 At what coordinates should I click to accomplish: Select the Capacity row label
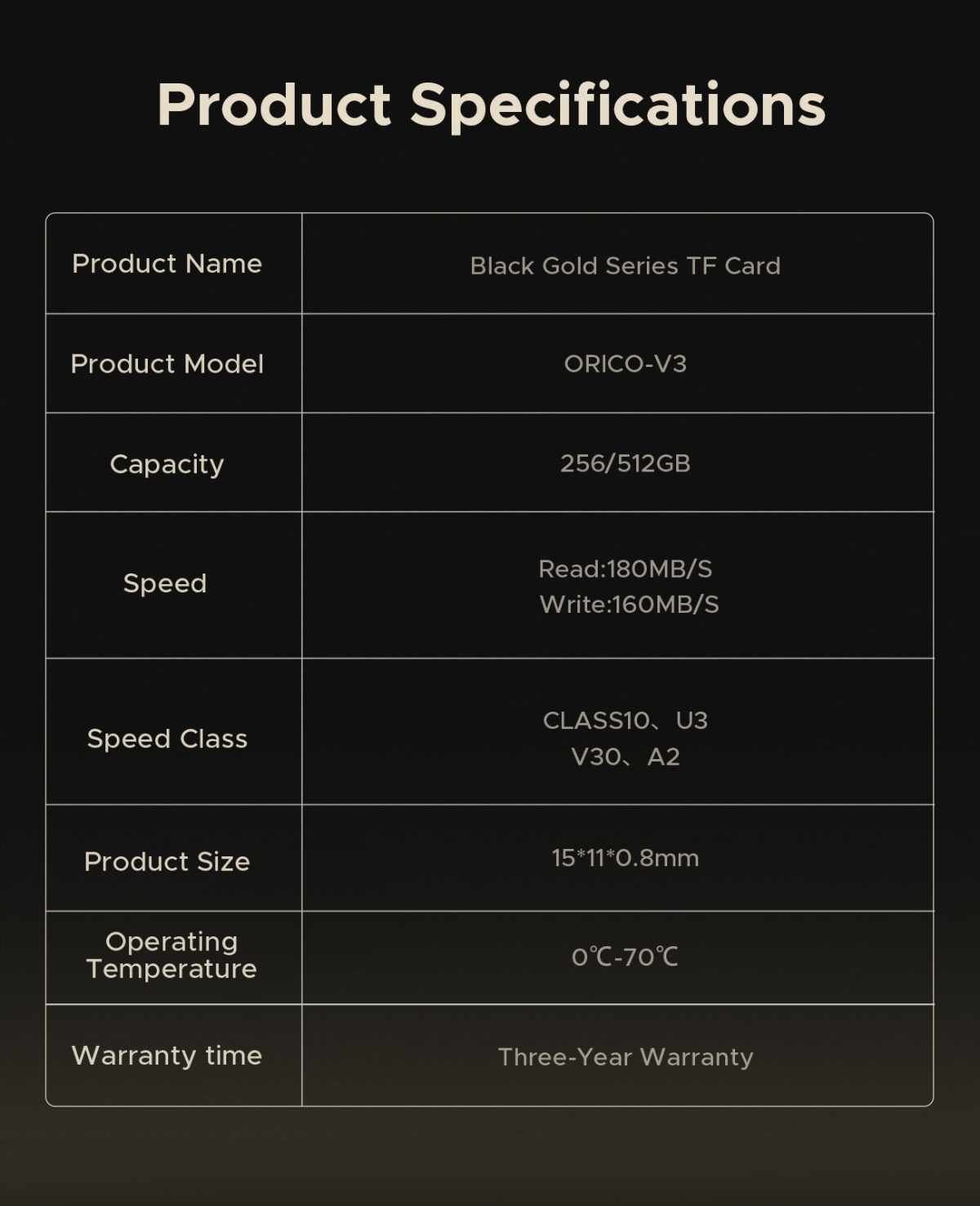[167, 464]
